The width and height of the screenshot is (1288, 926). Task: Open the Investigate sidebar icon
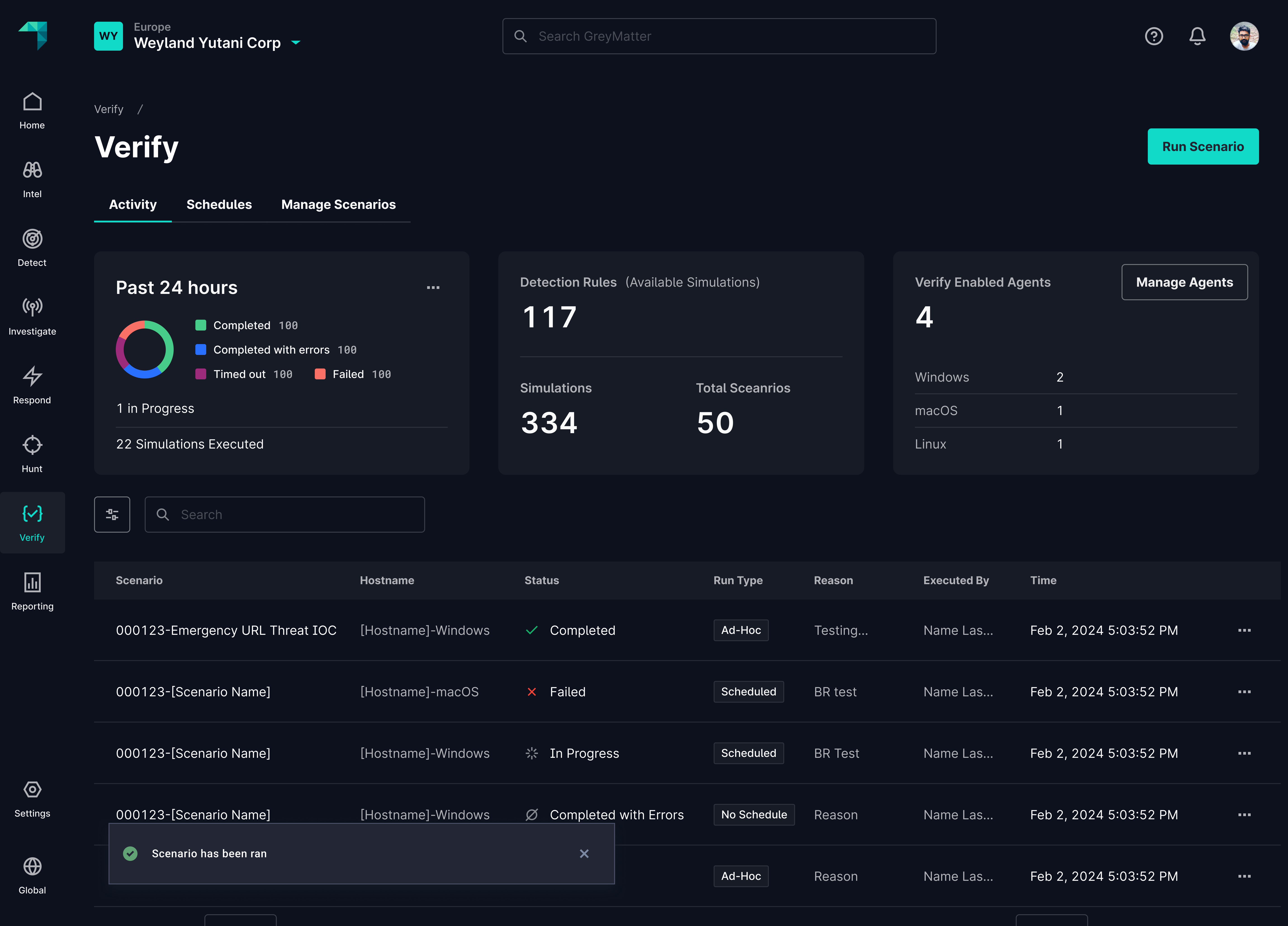click(32, 308)
